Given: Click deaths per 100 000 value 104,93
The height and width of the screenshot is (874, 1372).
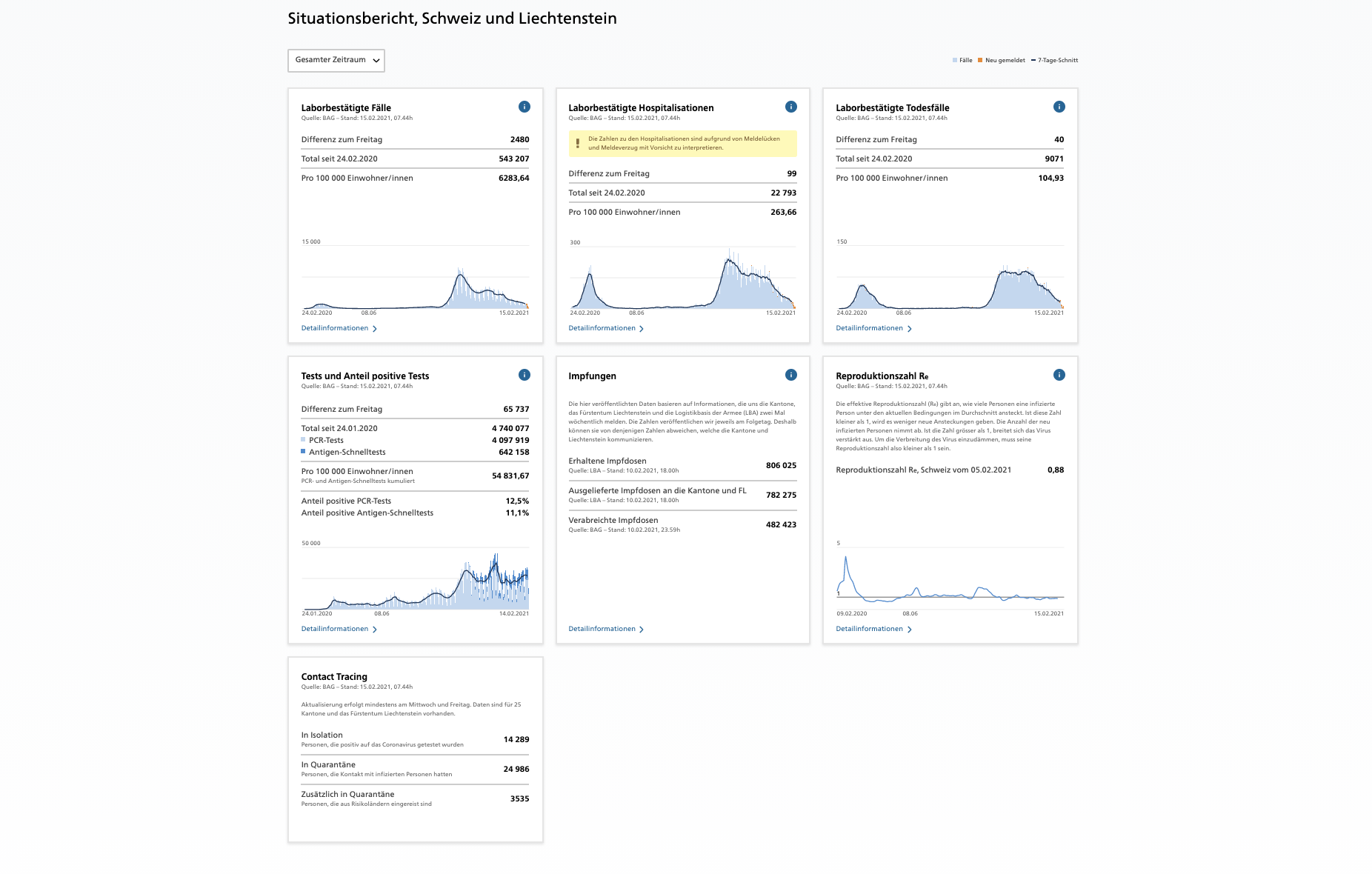Looking at the screenshot, I should pyautogui.click(x=1051, y=178).
